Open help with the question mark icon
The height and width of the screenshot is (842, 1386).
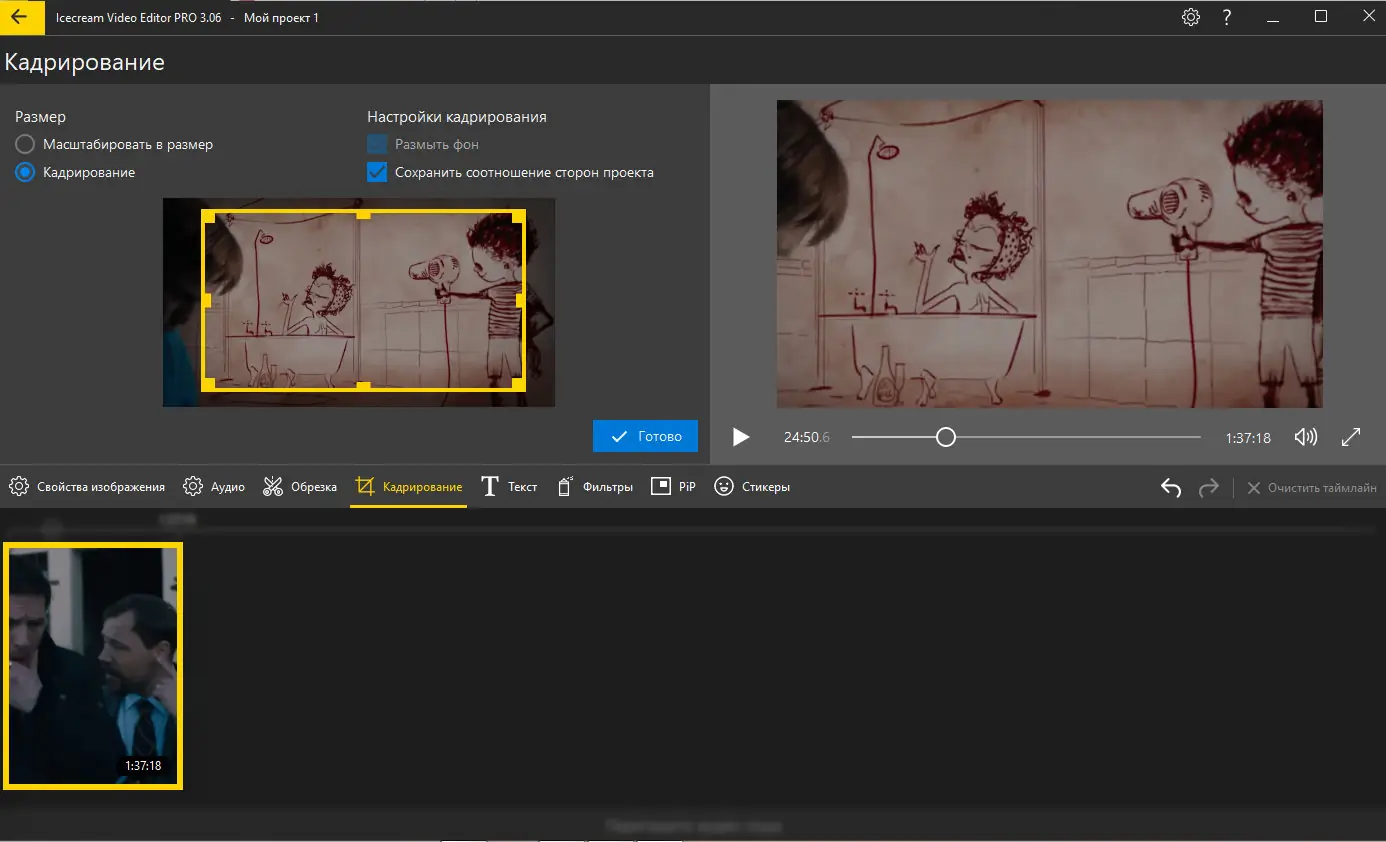1226,17
